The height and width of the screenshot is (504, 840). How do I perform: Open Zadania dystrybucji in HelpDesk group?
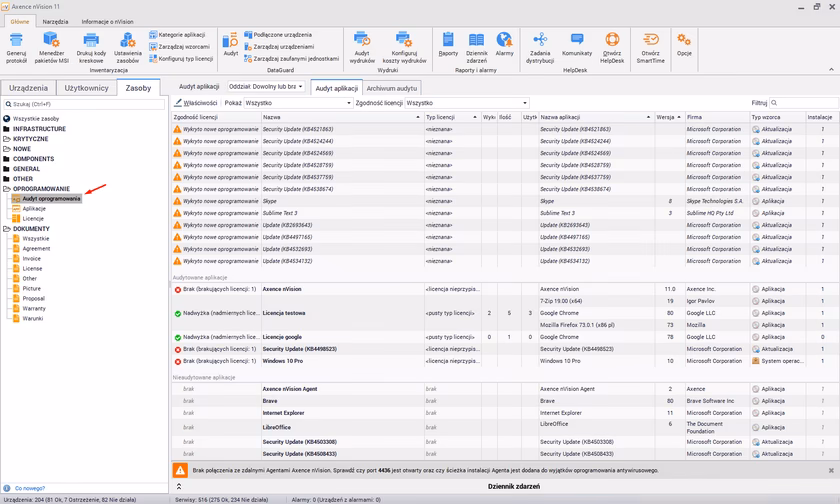coord(540,41)
